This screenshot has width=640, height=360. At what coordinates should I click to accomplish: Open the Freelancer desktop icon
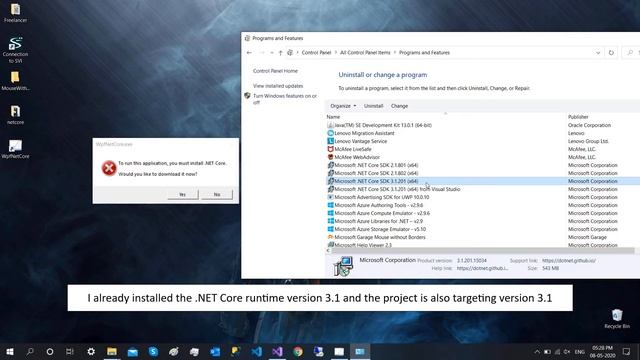pyautogui.click(x=15, y=12)
